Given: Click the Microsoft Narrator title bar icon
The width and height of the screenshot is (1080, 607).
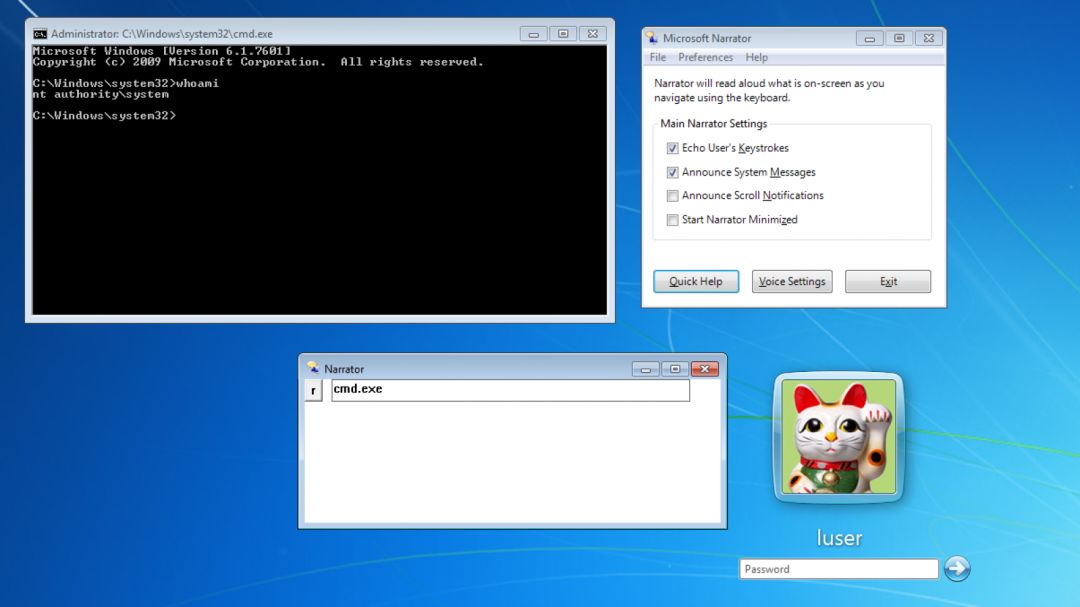Looking at the screenshot, I should 652,38.
